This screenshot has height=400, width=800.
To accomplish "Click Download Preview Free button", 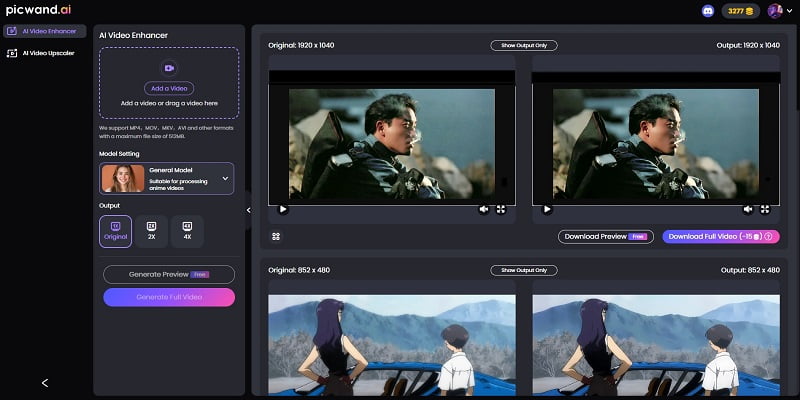I will (606, 237).
